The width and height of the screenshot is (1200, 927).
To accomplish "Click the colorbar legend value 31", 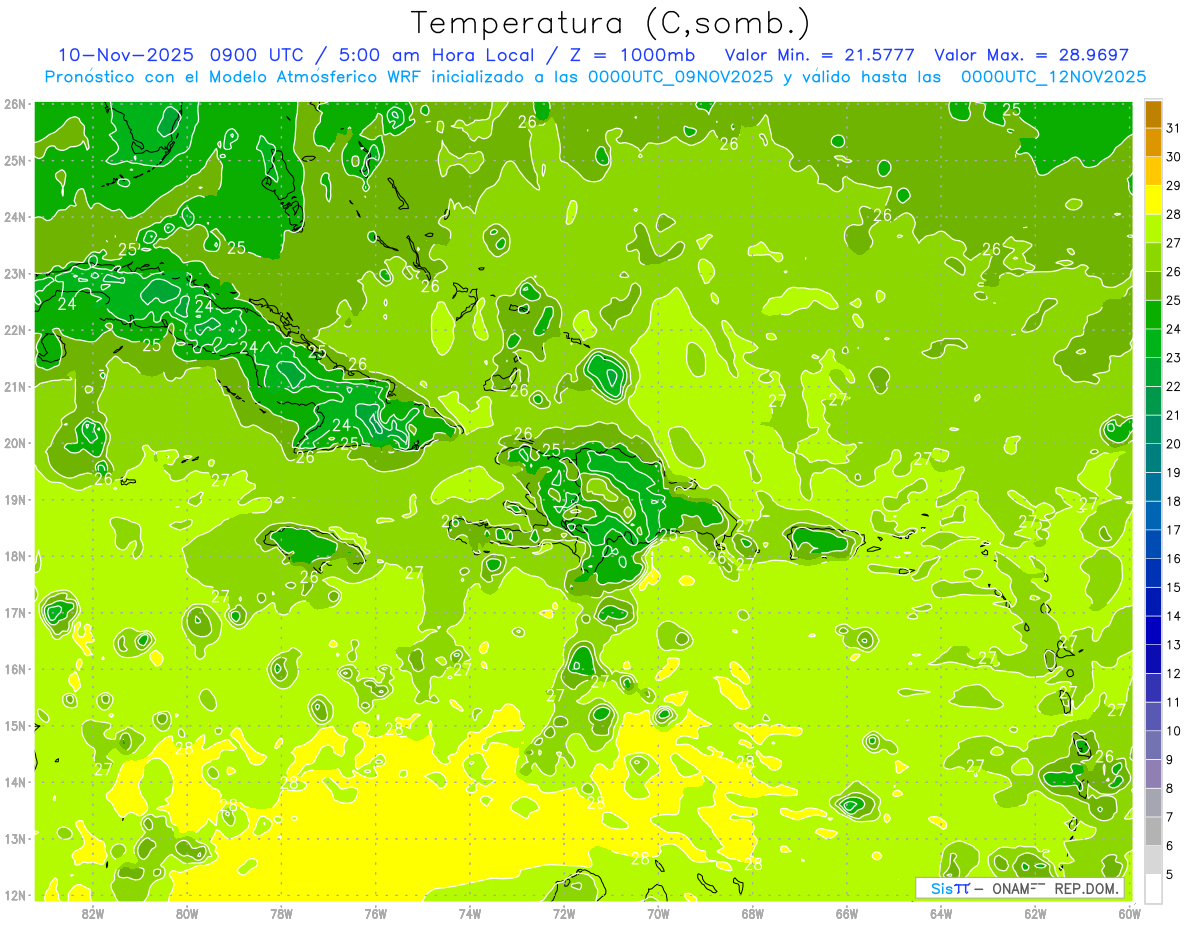I will tap(1174, 128).
